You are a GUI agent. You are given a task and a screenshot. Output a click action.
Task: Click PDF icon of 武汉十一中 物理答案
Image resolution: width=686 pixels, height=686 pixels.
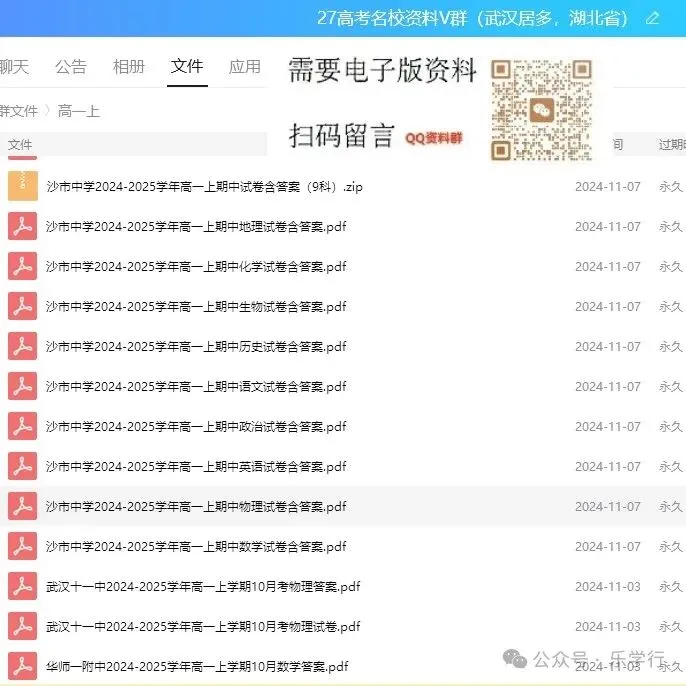[x=22, y=586]
